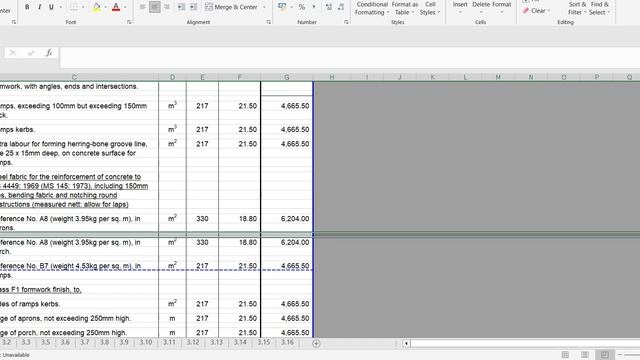This screenshot has height=360, width=640.
Task: Click the Delete cells button
Action: pos(481,7)
